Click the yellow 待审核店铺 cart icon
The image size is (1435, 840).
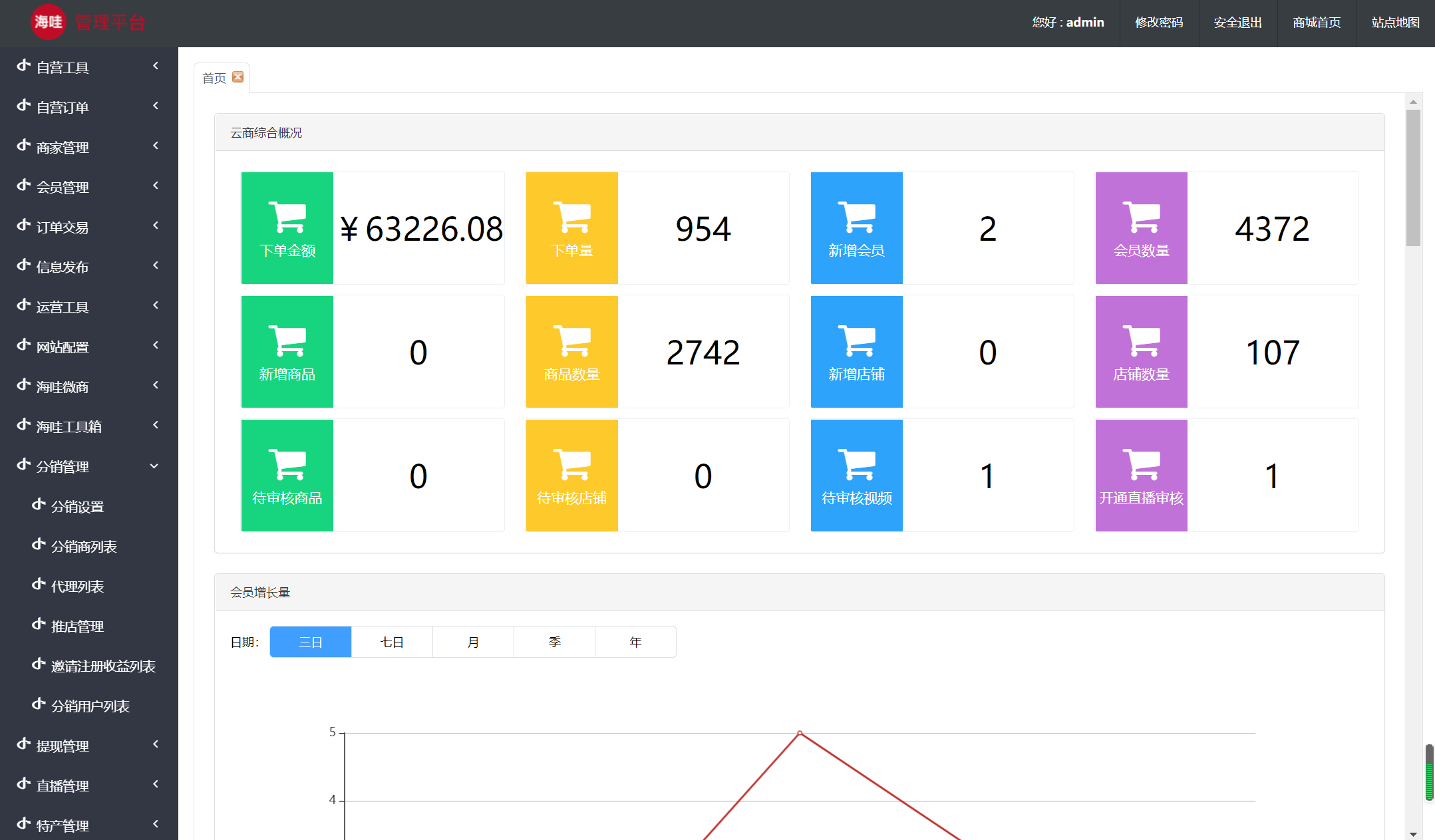(571, 464)
